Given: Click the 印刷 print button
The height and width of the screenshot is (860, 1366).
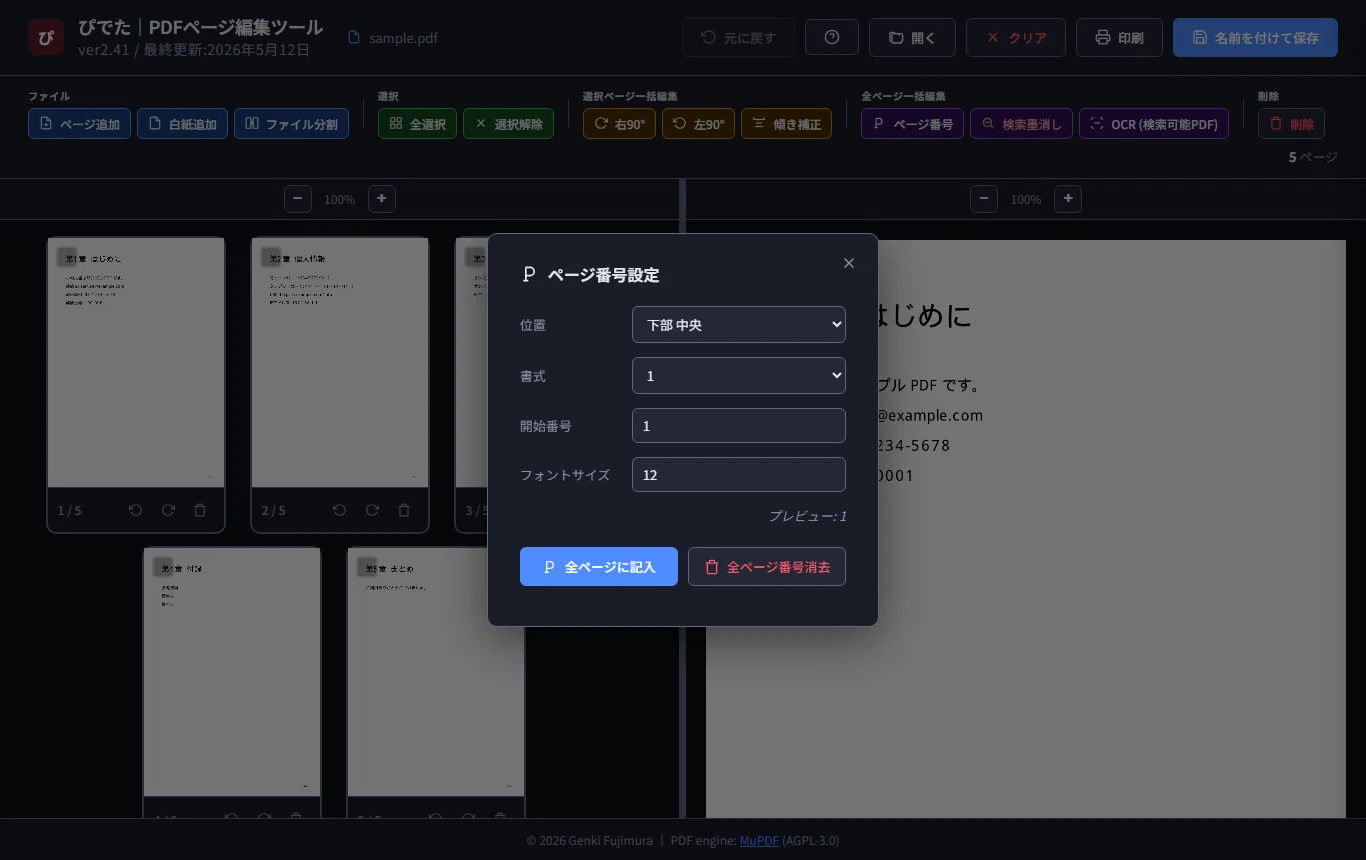Looking at the screenshot, I should click(x=1119, y=37).
